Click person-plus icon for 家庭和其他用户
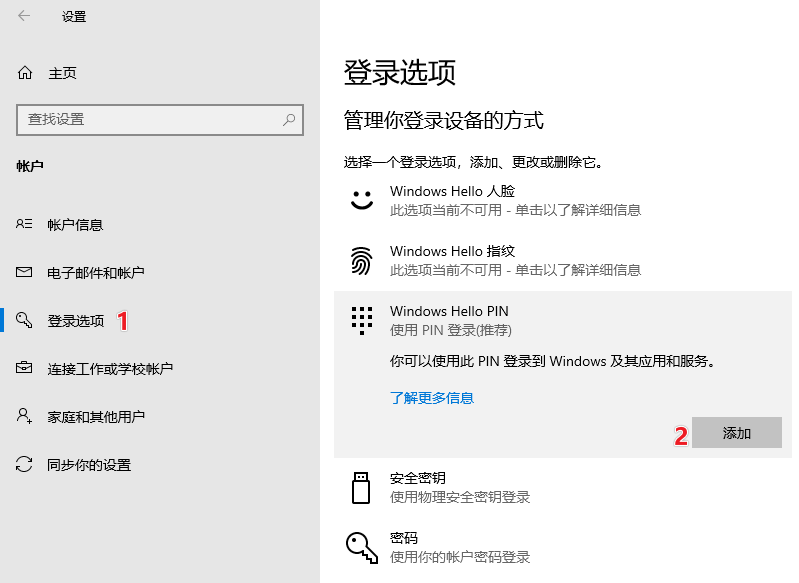Image resolution: width=799 pixels, height=583 pixels. 24,416
